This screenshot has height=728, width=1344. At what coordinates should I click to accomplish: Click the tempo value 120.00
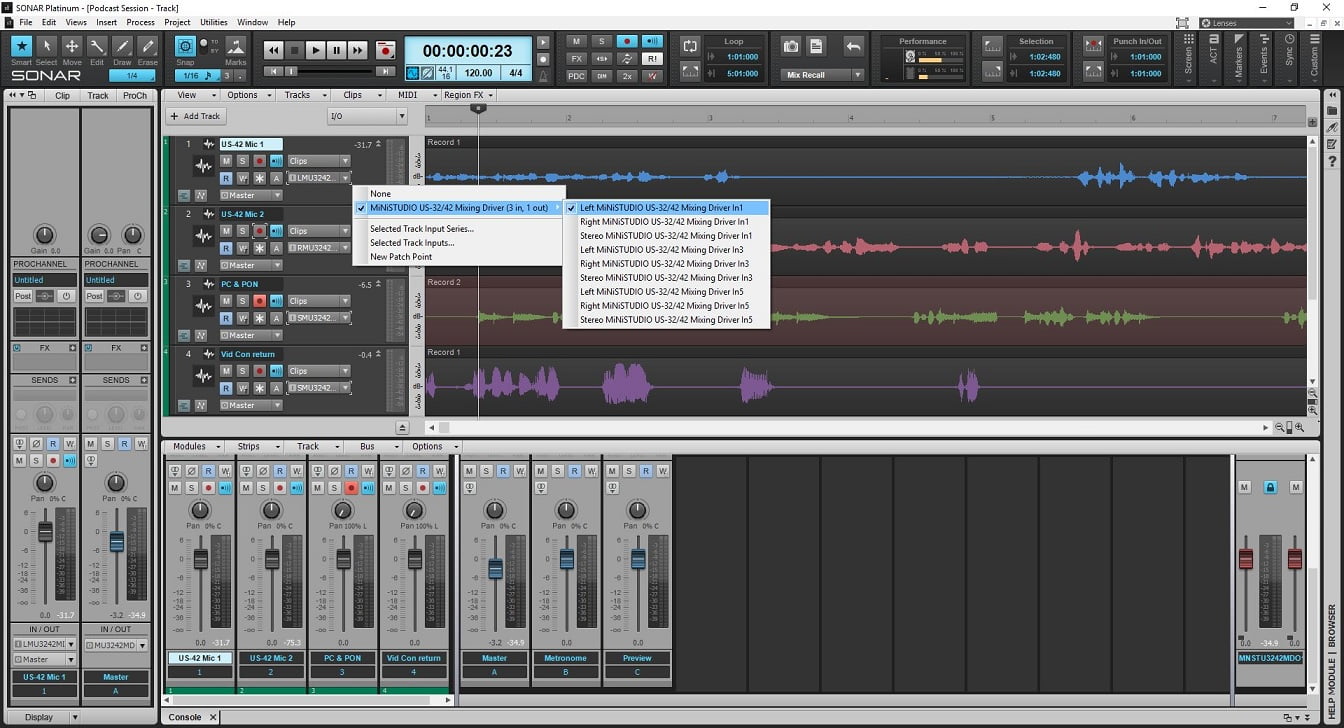(478, 73)
